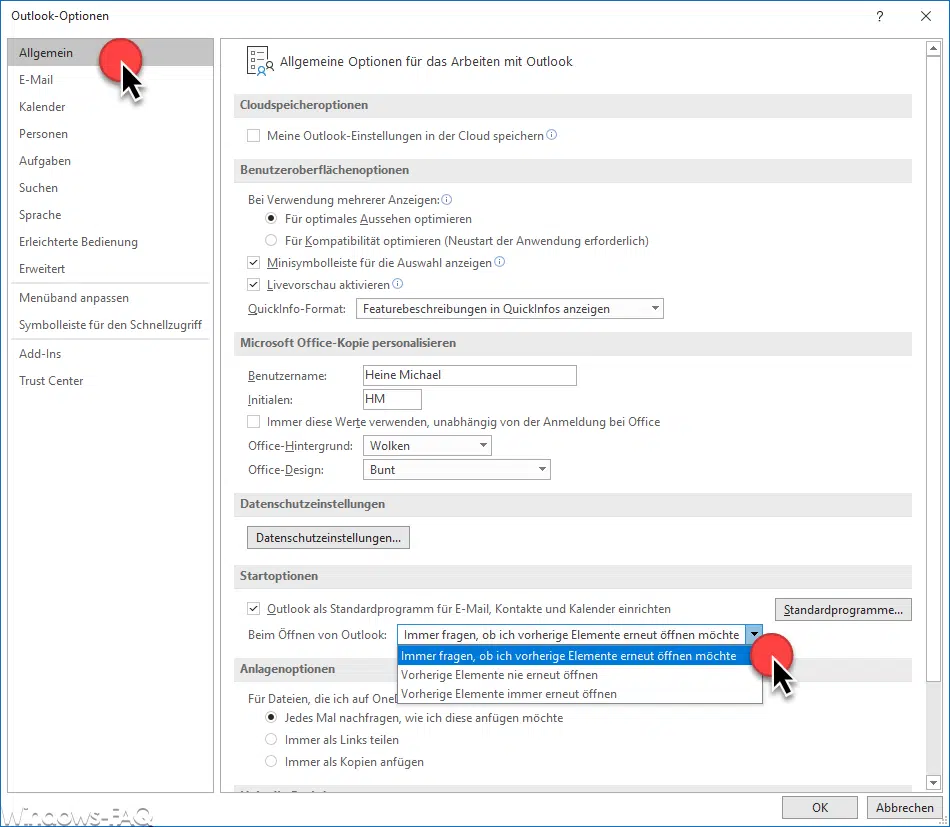Click the info icon beside cloud settings checkbox
Screen dimensions: 950x827
coord(551,135)
